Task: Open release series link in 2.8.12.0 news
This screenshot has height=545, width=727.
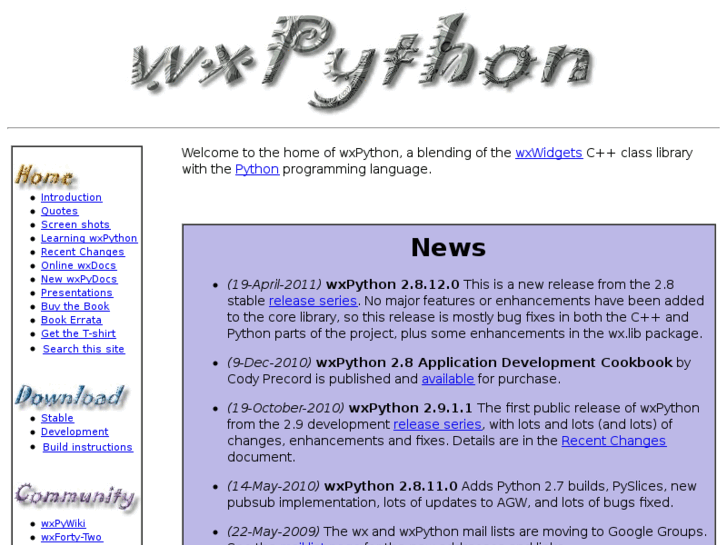Action: tap(313, 301)
